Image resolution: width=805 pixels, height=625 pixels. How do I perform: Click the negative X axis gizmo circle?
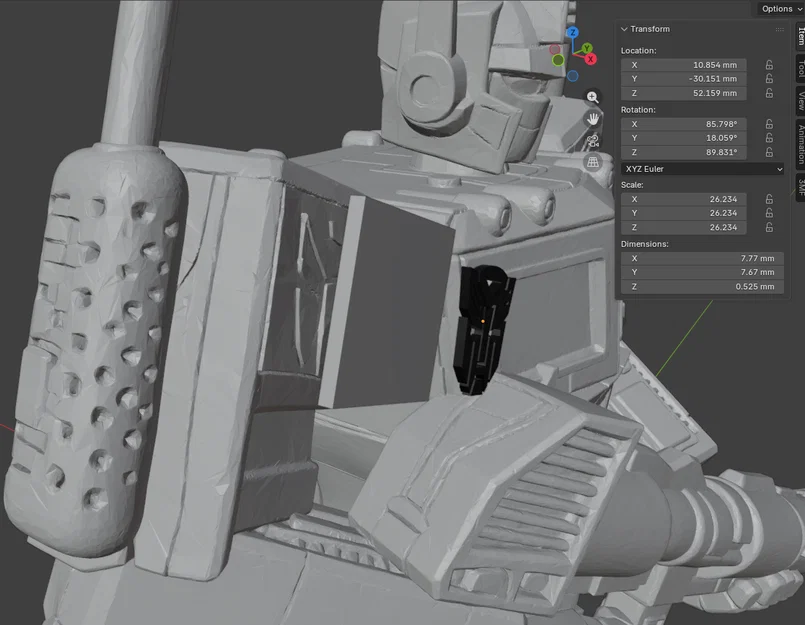coord(555,49)
